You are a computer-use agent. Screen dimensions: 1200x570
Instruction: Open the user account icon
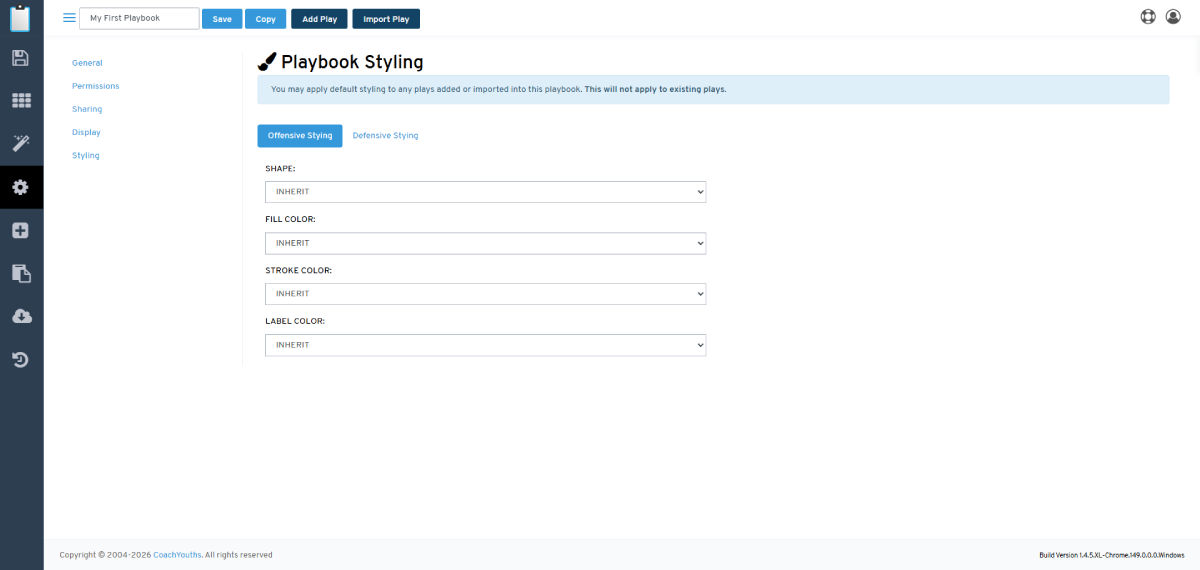[x=1173, y=17]
